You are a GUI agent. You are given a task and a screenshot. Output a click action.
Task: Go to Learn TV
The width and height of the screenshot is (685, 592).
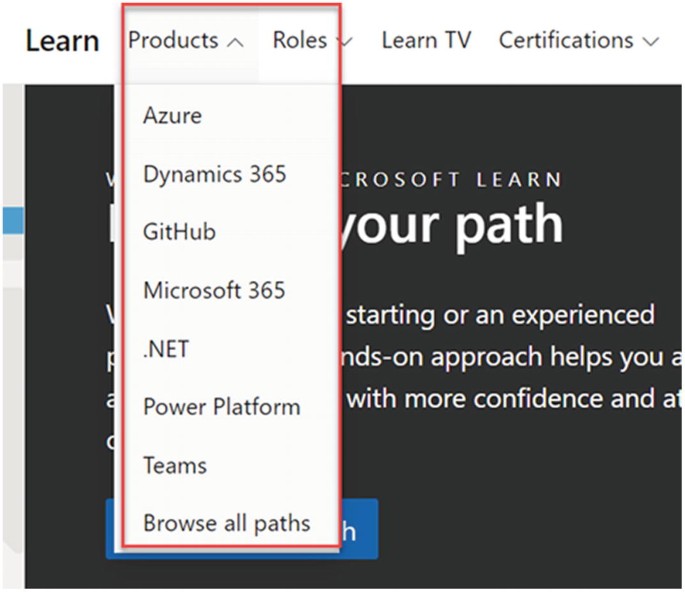pos(426,40)
